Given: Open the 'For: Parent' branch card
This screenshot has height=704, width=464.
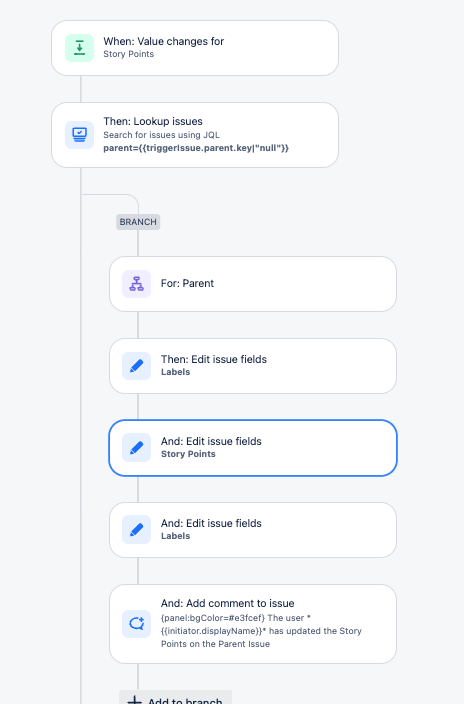Looking at the screenshot, I should tap(253, 284).
